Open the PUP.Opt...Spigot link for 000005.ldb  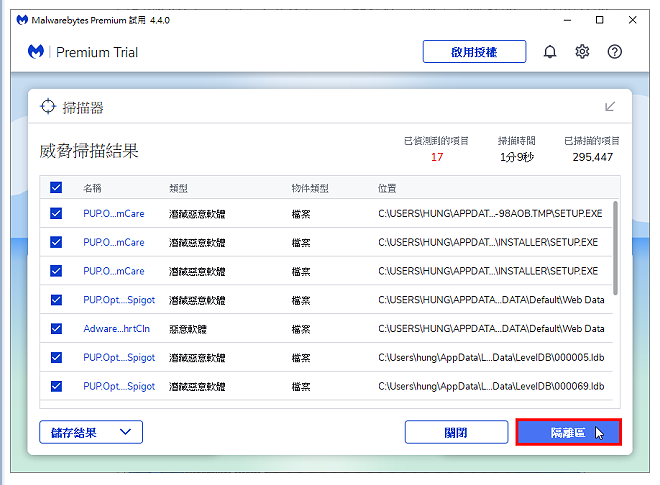pos(119,358)
